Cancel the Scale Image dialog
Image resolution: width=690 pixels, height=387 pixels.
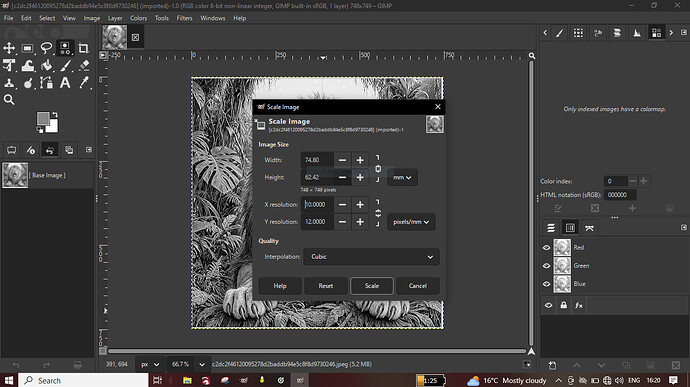418,286
